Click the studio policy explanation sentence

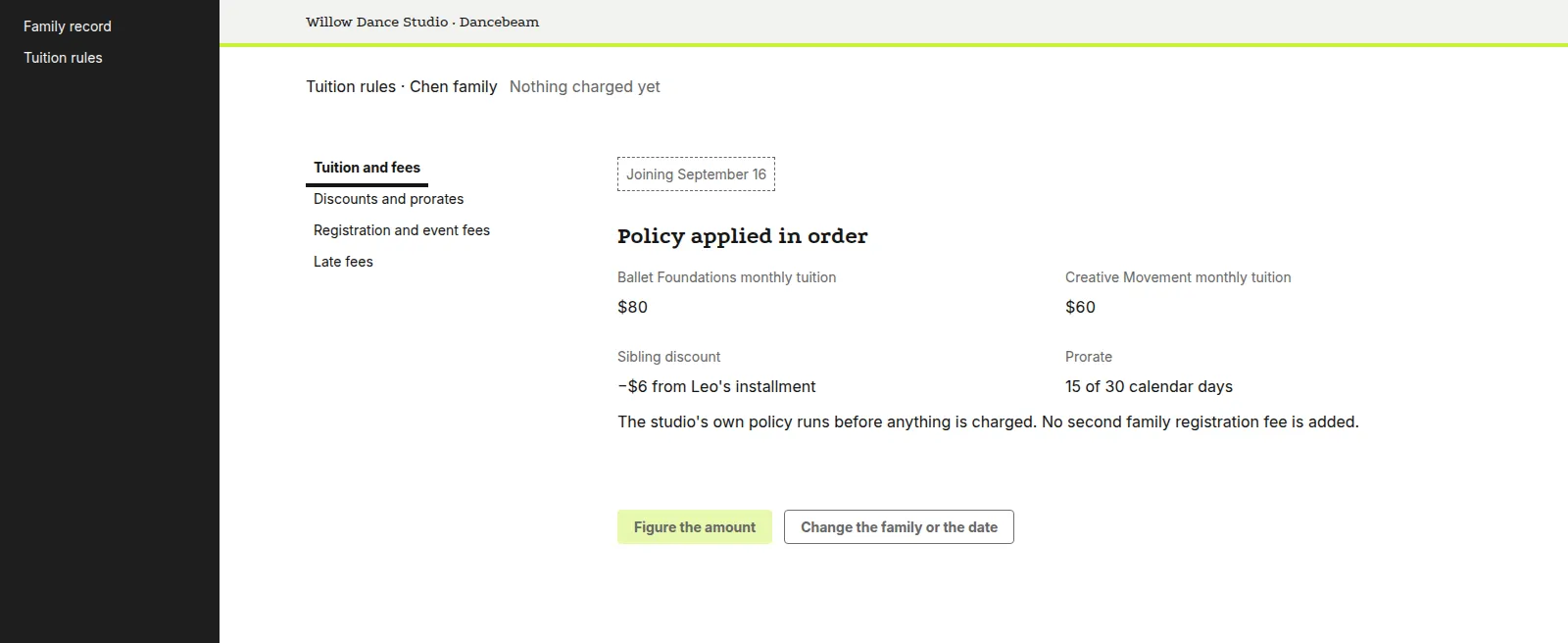[988, 421]
